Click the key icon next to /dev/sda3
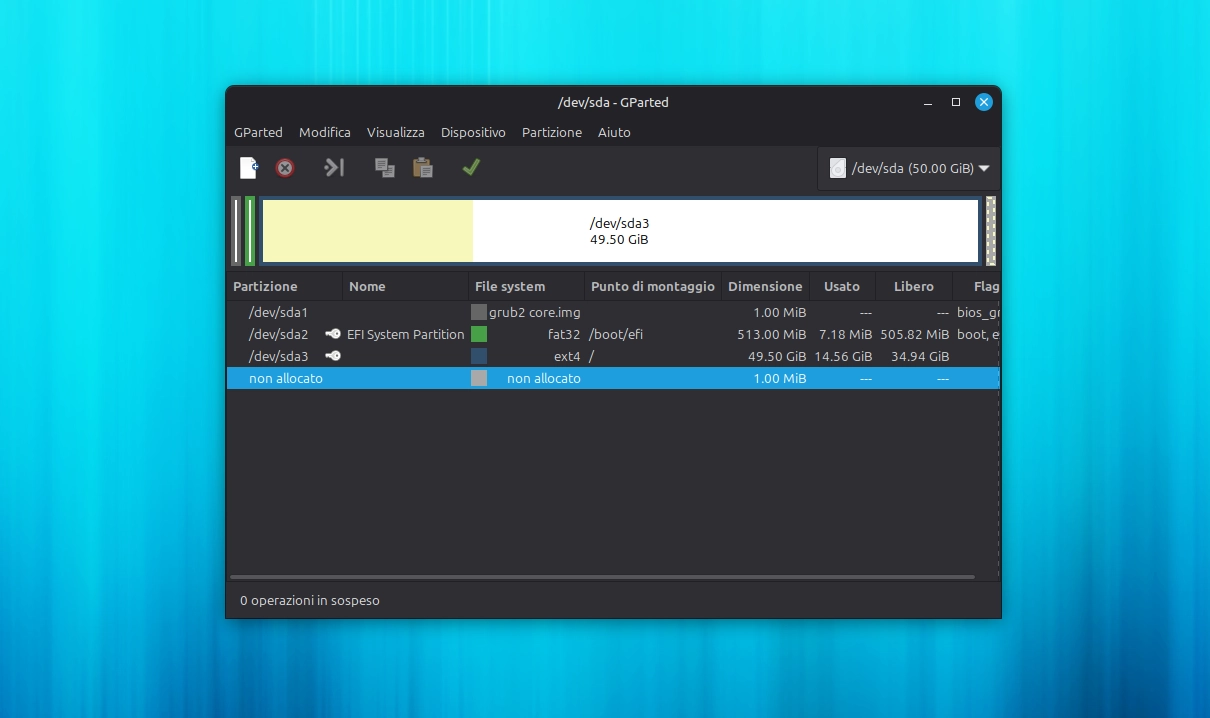 [x=332, y=356]
